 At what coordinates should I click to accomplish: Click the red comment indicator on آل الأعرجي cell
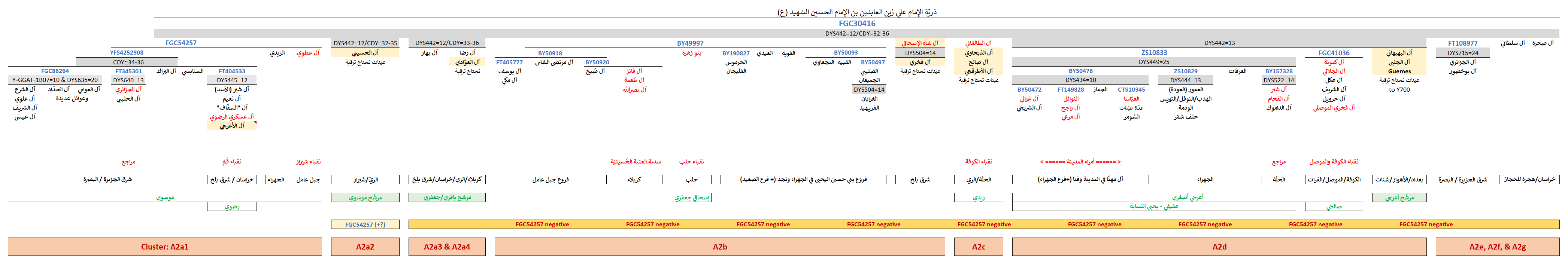(x=255, y=123)
